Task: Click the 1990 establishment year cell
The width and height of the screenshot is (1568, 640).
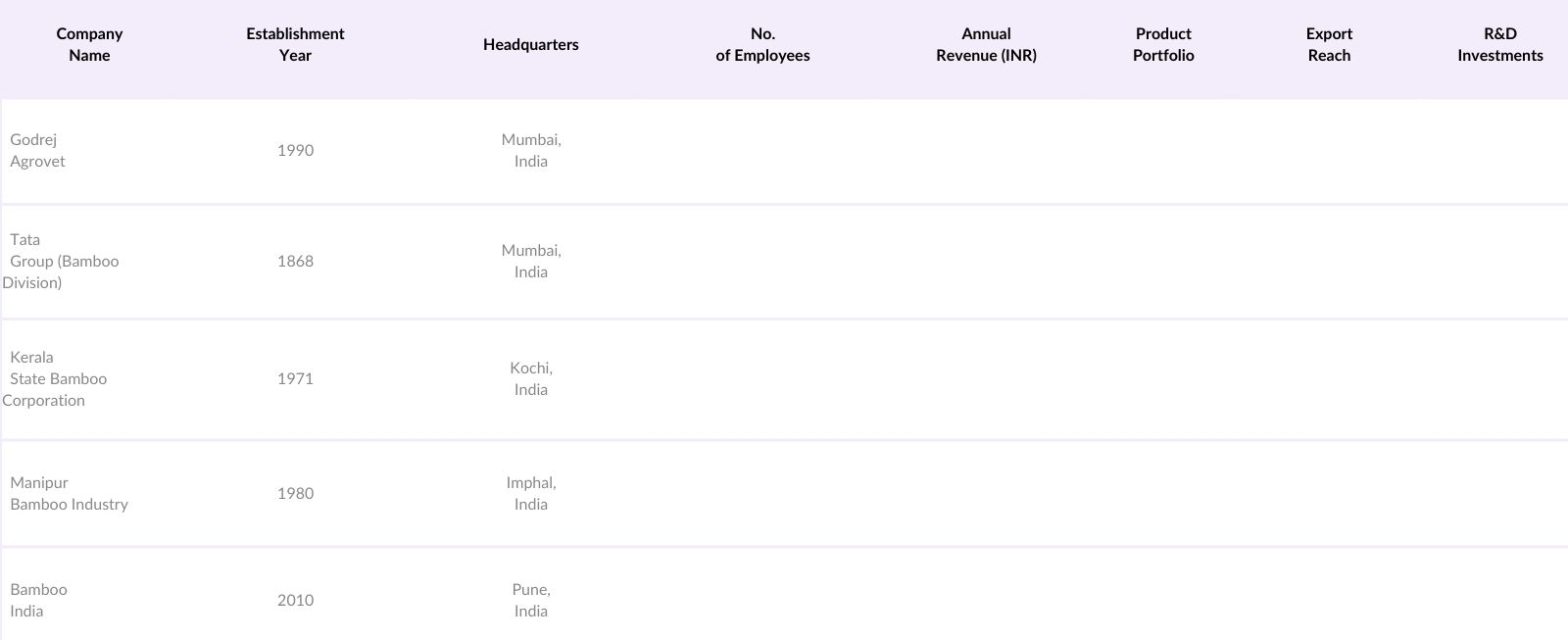Action: [x=295, y=151]
